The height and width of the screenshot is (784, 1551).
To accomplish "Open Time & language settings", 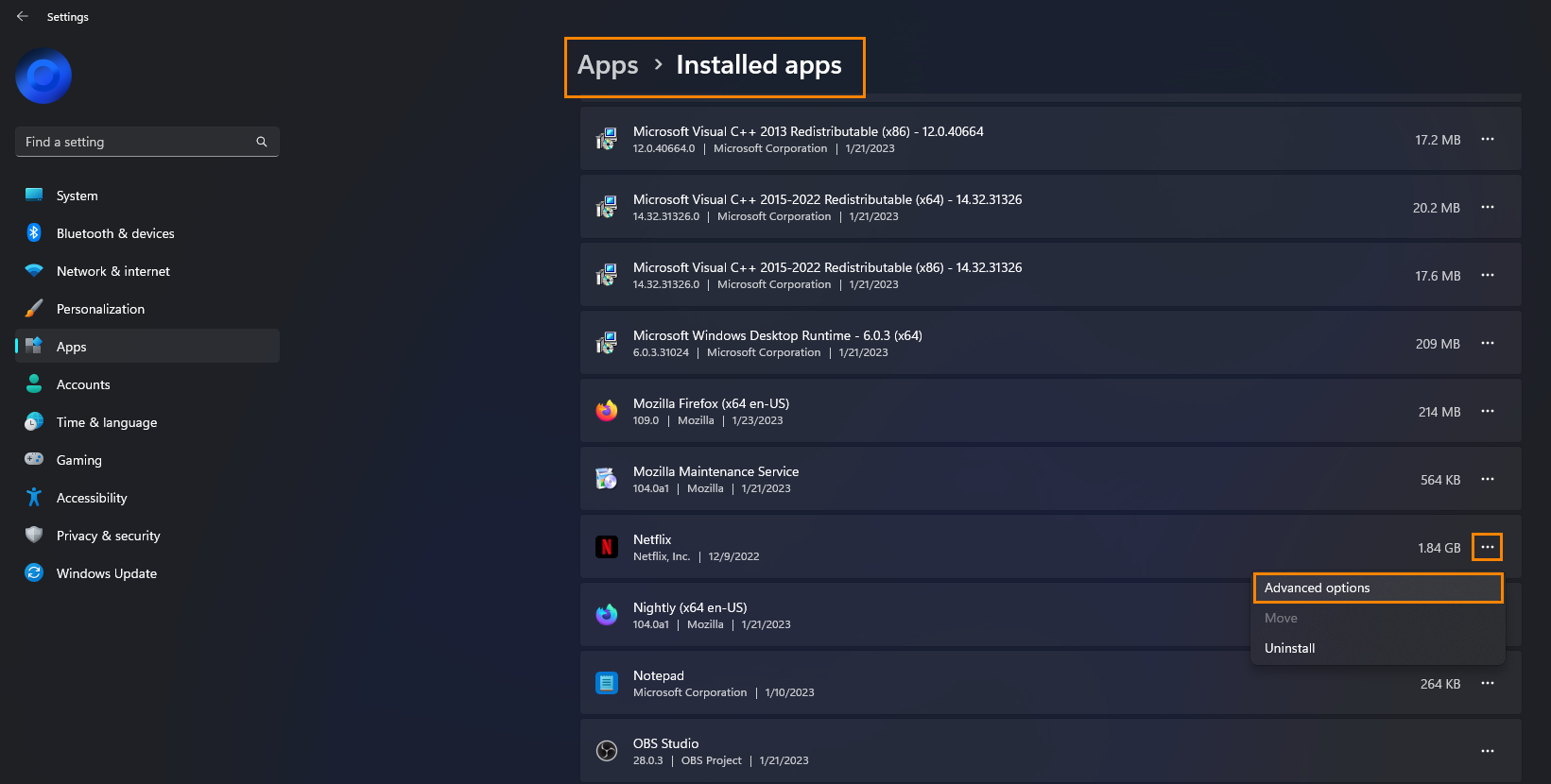I will [x=147, y=422].
